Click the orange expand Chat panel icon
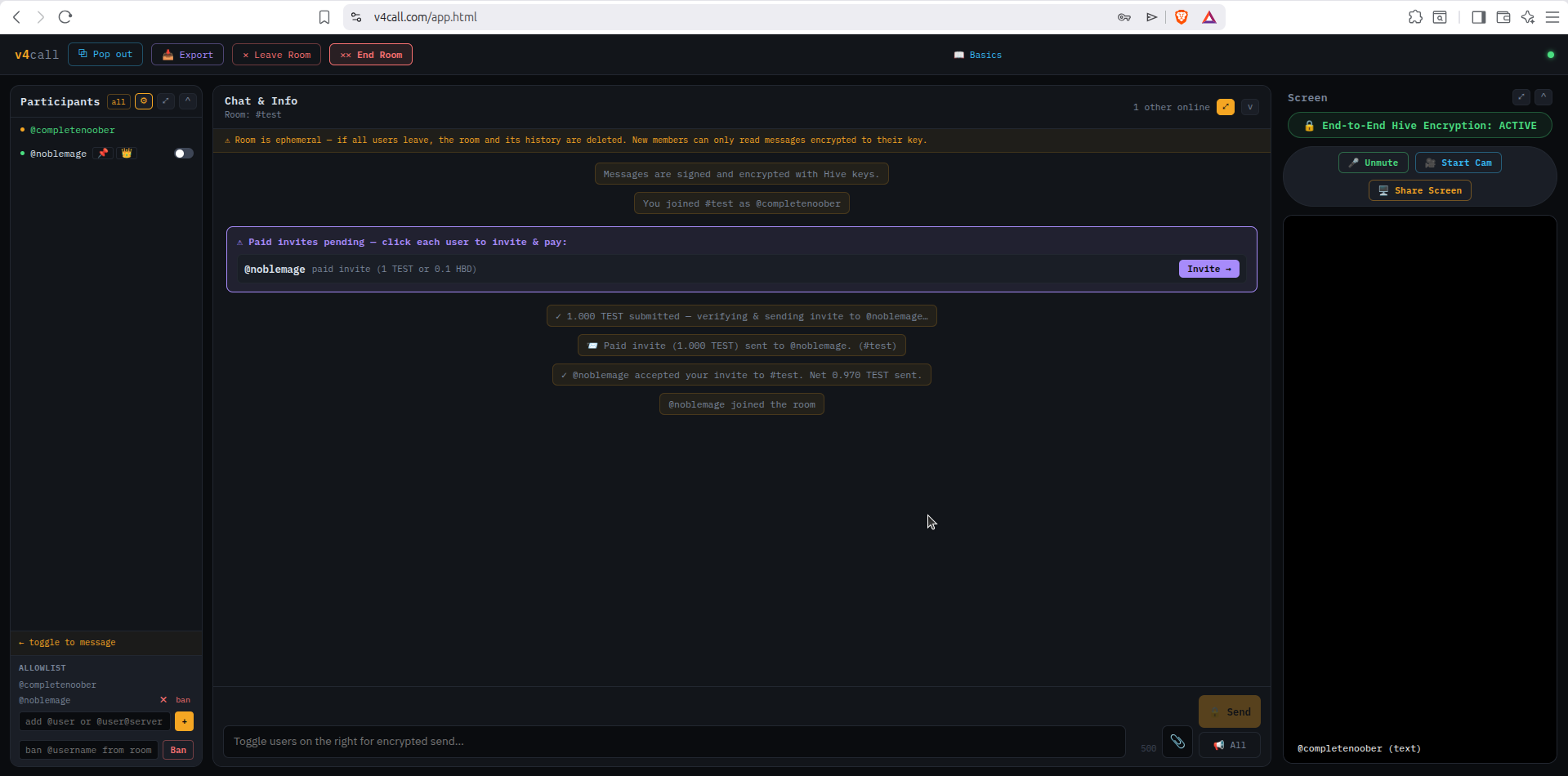Viewport: 1568px width, 776px height. point(1226,107)
